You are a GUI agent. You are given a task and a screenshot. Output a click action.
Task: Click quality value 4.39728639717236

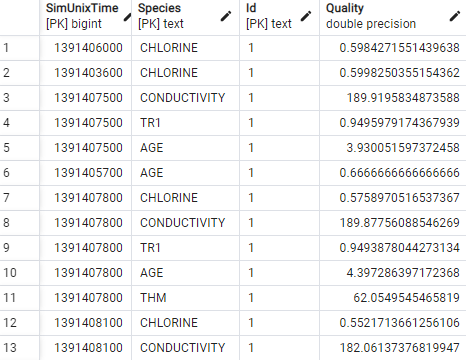tap(393, 273)
